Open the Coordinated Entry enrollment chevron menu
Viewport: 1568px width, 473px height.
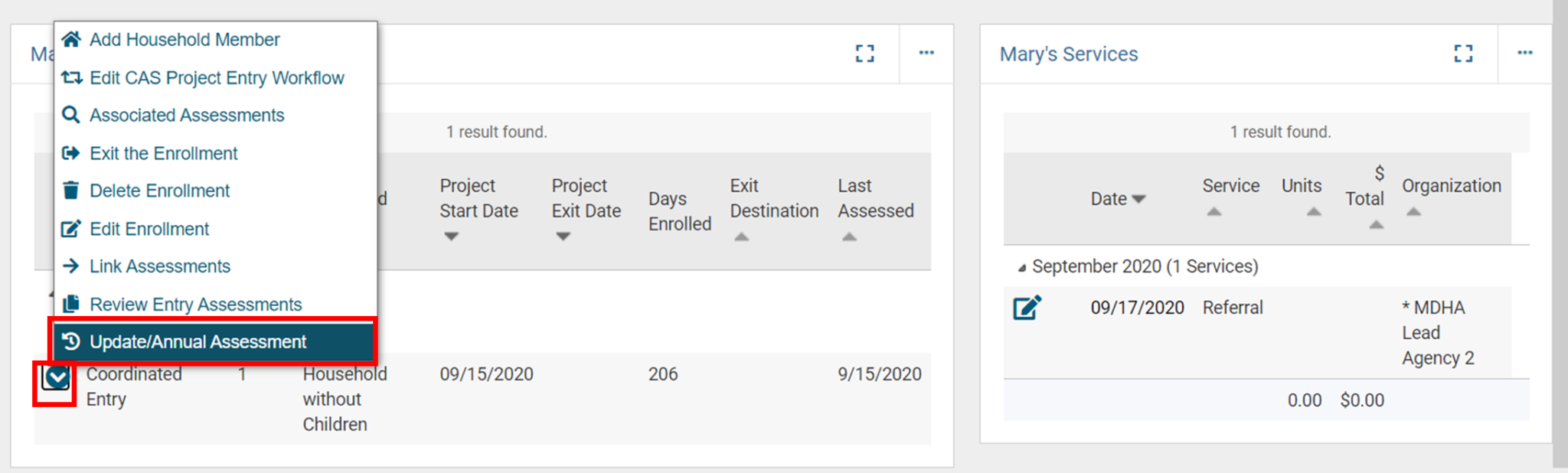click(x=55, y=375)
